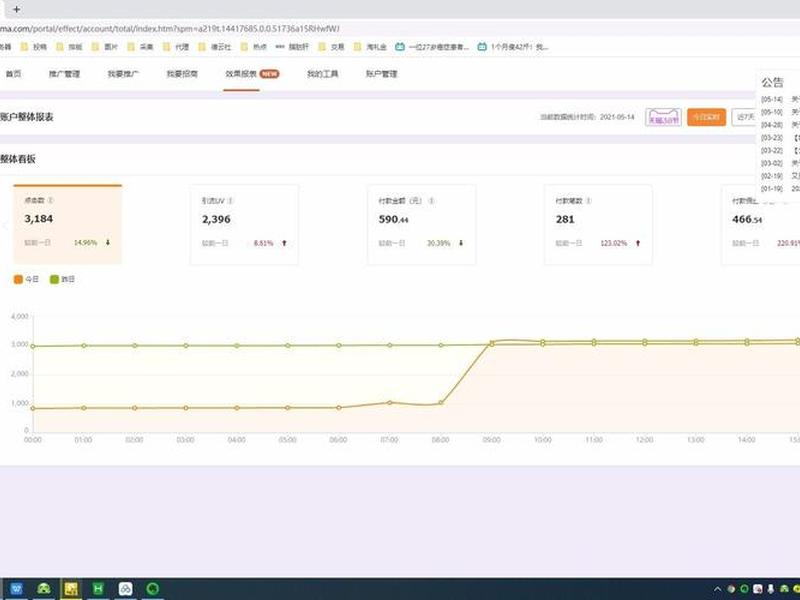Open the 淘礼金 bookmark folder
The width and height of the screenshot is (800, 600).
coord(371,47)
